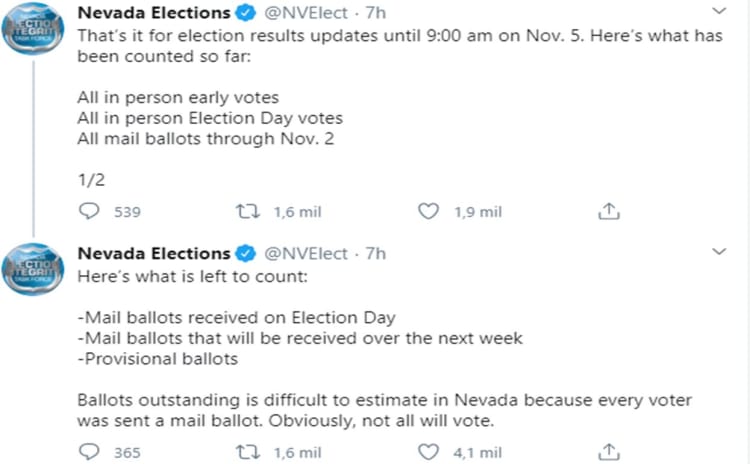Viewport: 750px width, 464px height.
Task: Click the verified badge on the second tweet
Action: tap(244, 253)
